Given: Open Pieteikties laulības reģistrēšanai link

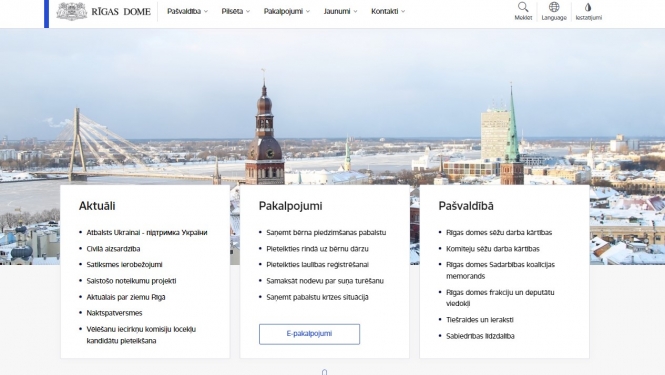Looking at the screenshot, I should point(318,265).
